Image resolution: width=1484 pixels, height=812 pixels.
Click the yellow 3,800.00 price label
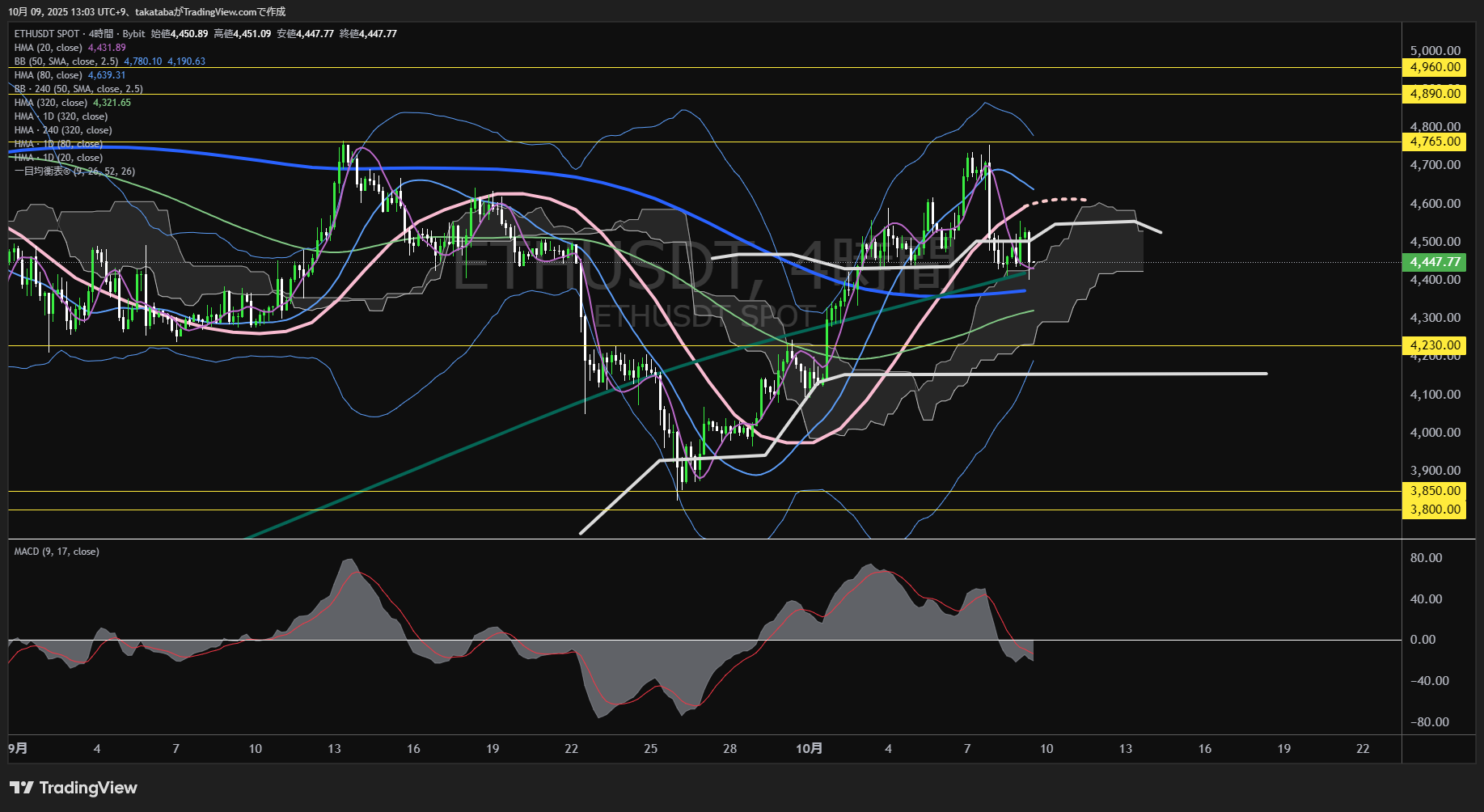pos(1435,510)
